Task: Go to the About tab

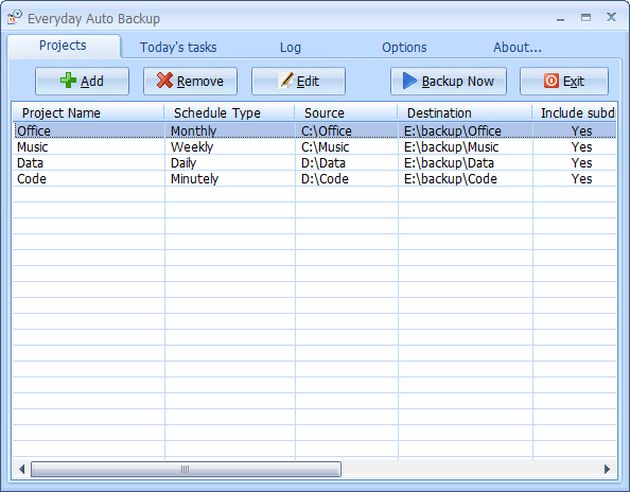Action: [517, 47]
